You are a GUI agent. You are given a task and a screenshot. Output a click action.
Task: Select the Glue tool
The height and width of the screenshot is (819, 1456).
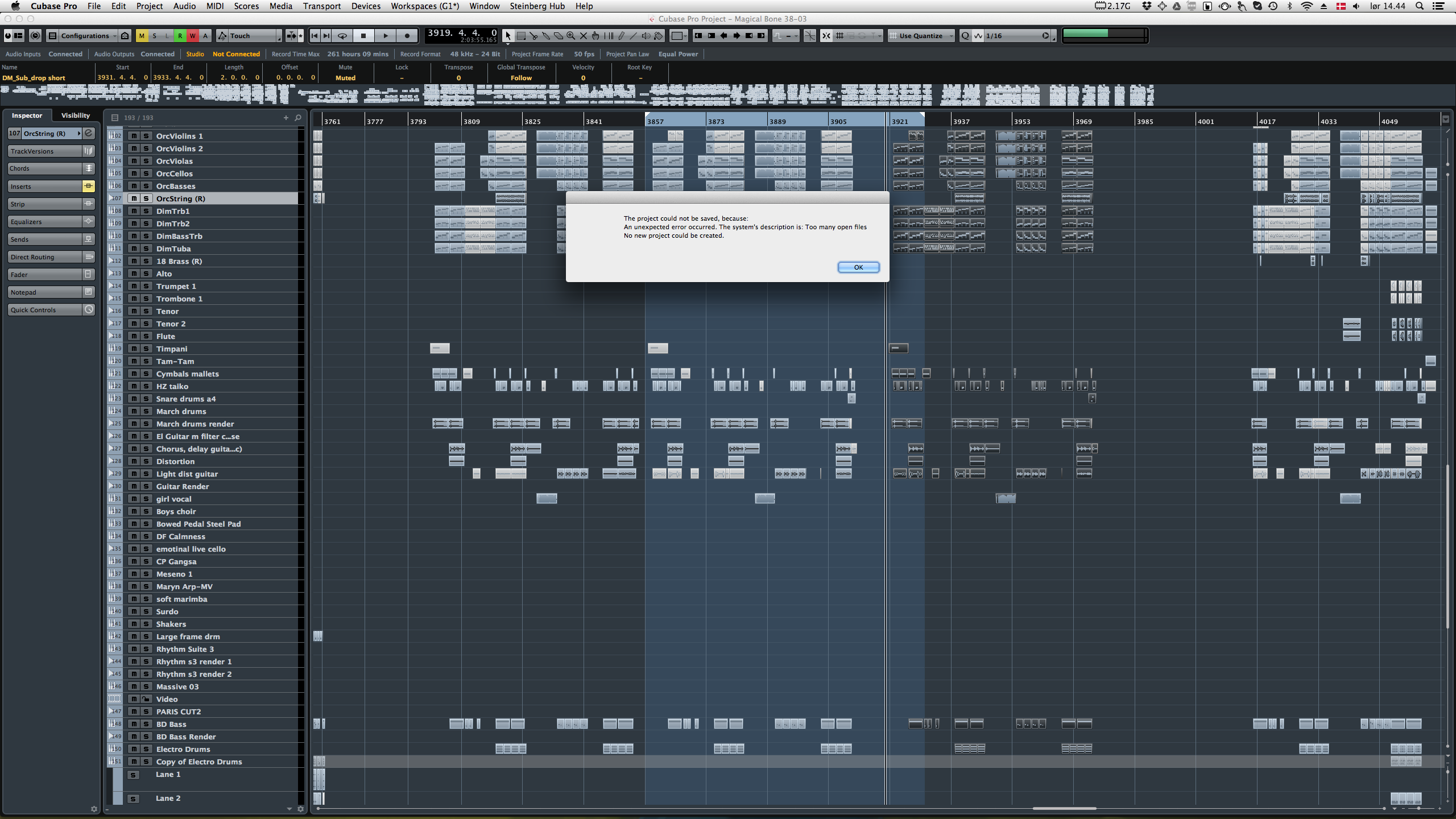(x=546, y=36)
